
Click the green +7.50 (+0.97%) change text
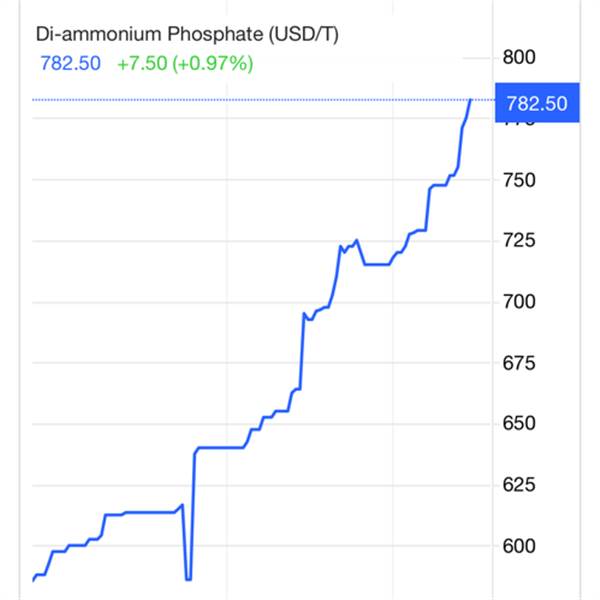click(185, 63)
